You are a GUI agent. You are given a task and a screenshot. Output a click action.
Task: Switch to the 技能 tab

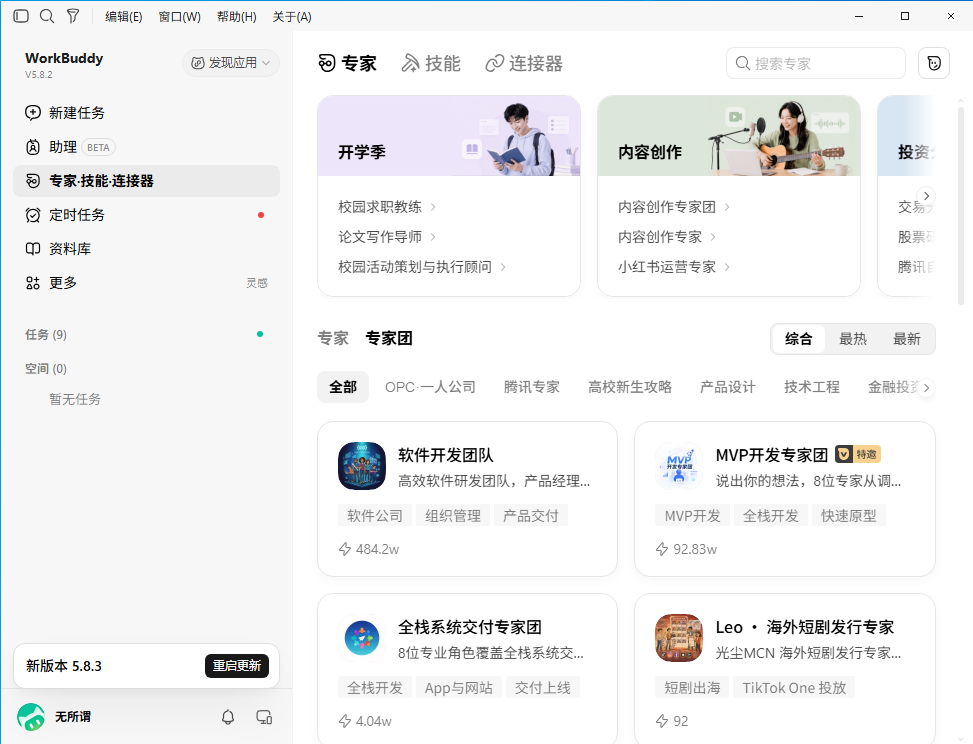[431, 63]
